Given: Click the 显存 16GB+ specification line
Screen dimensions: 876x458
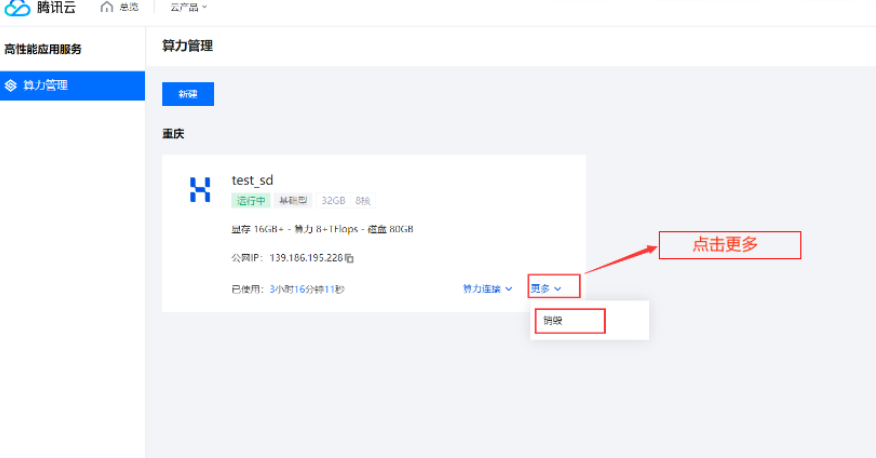Looking at the screenshot, I should 322,229.
